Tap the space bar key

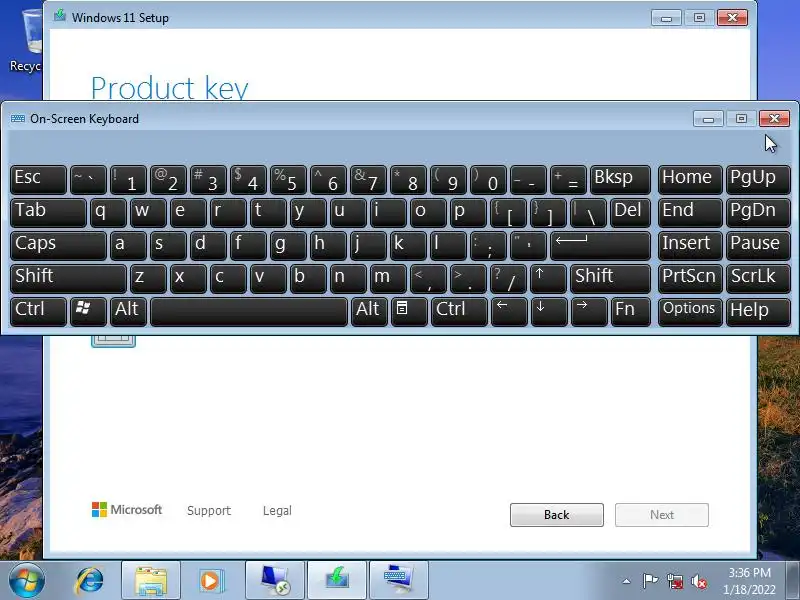point(248,311)
